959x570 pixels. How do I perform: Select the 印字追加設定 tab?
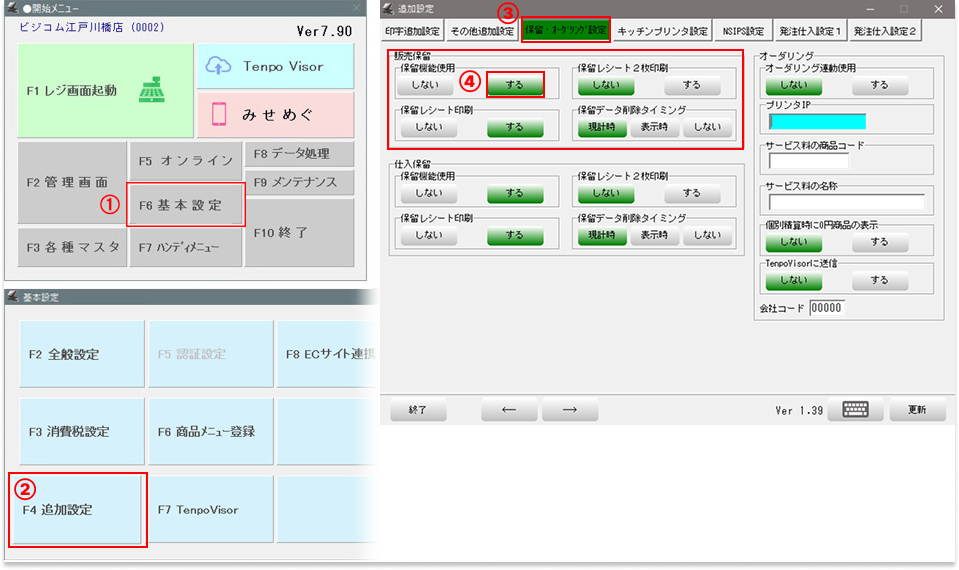[x=413, y=31]
